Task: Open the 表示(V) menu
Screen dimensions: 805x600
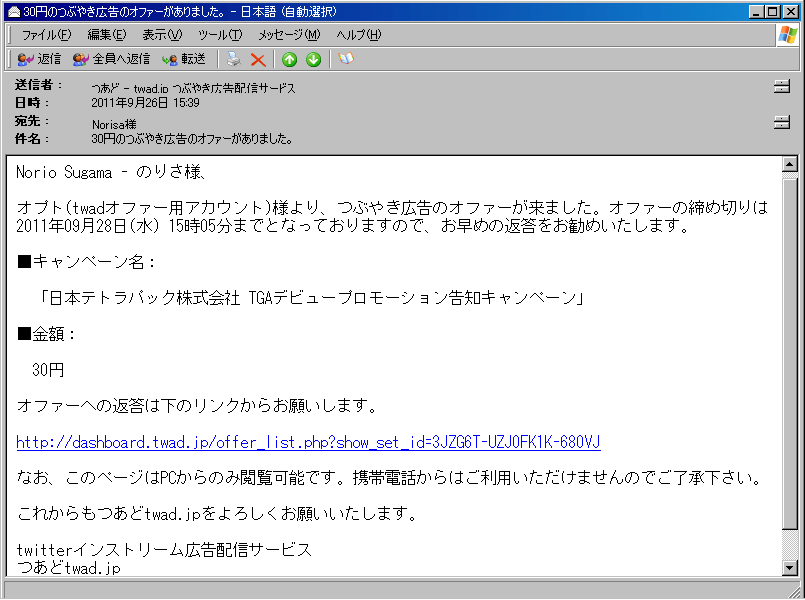Action: (x=162, y=35)
